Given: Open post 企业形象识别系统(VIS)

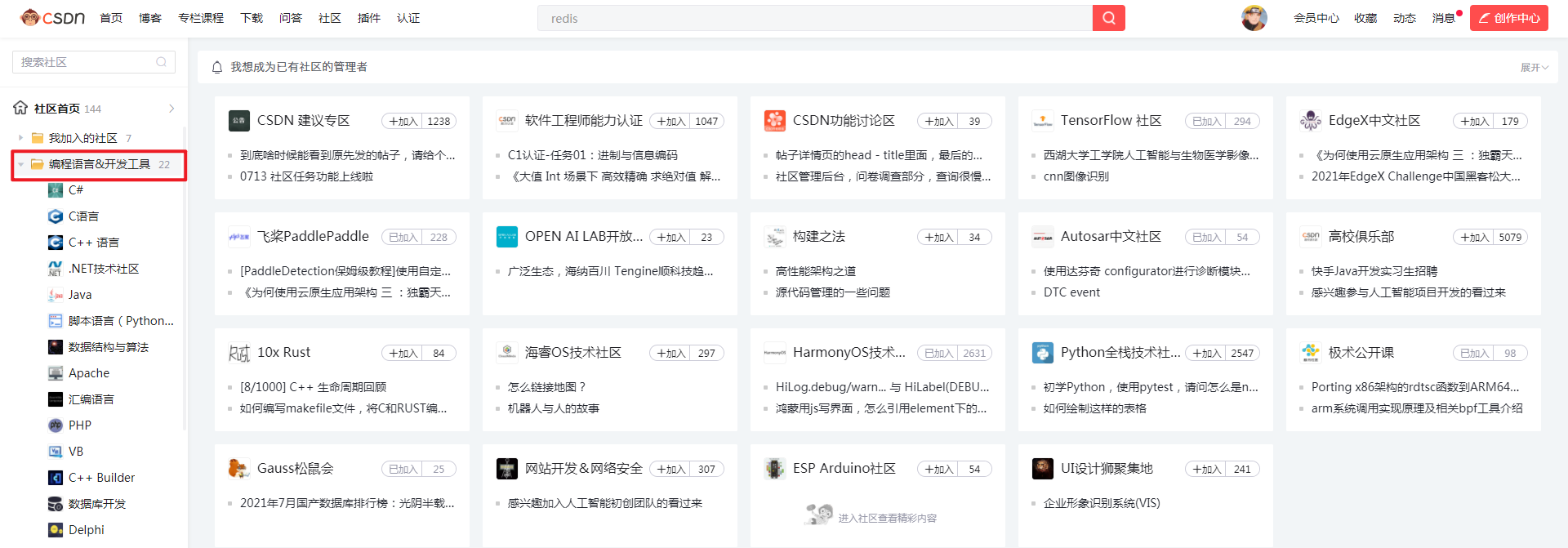Looking at the screenshot, I should tap(1102, 503).
